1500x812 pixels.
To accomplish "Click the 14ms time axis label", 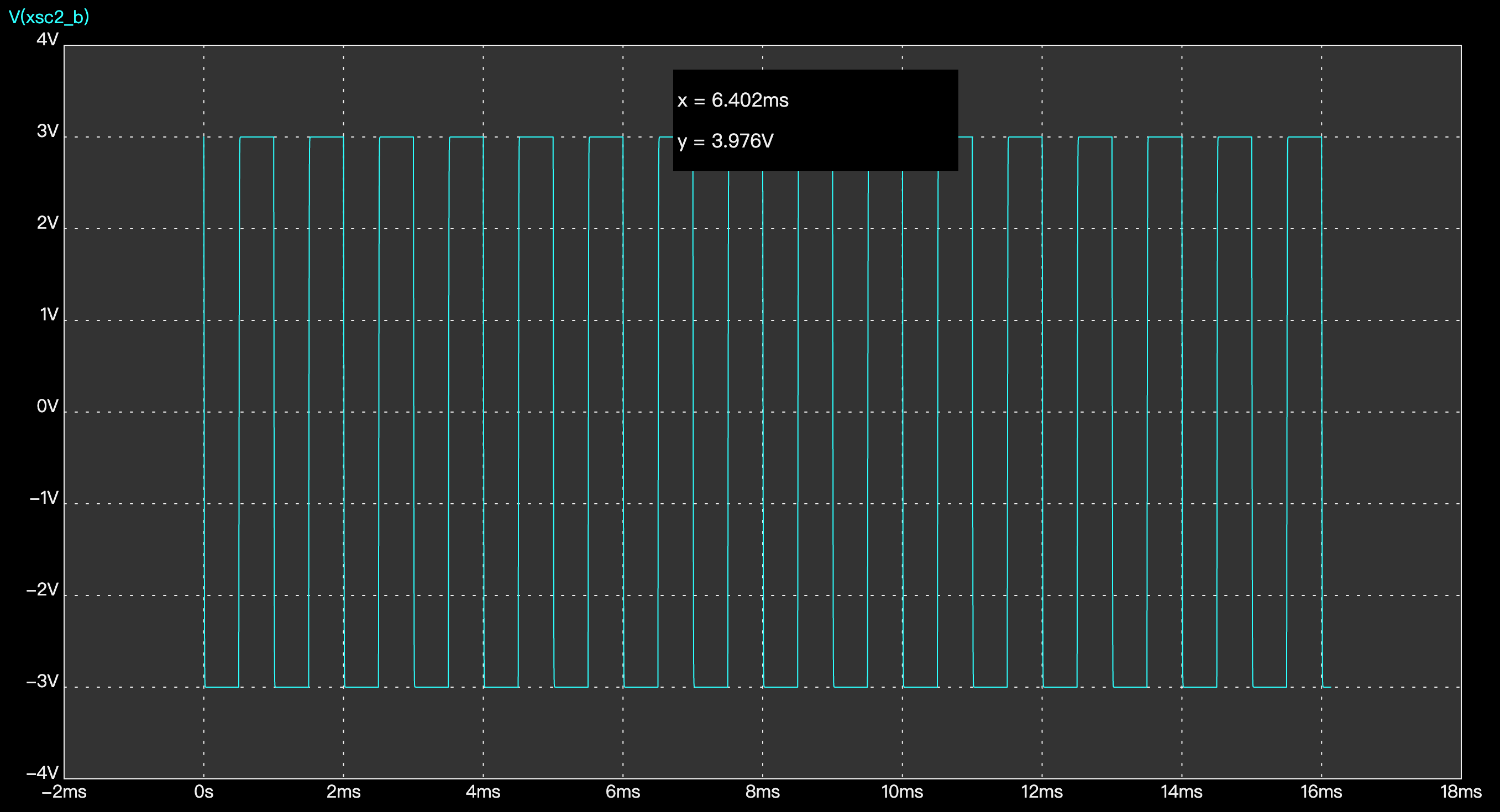I will pos(1182,792).
